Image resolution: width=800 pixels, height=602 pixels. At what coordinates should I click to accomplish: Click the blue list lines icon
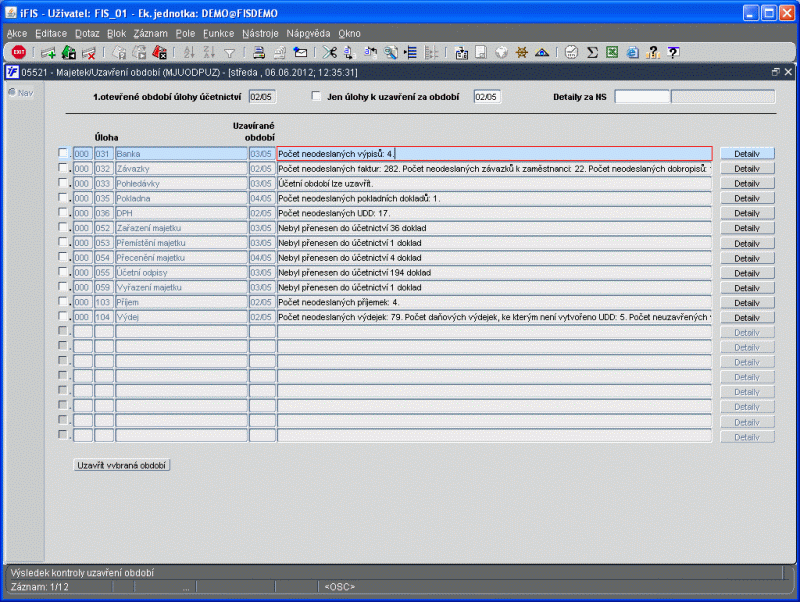click(411, 52)
